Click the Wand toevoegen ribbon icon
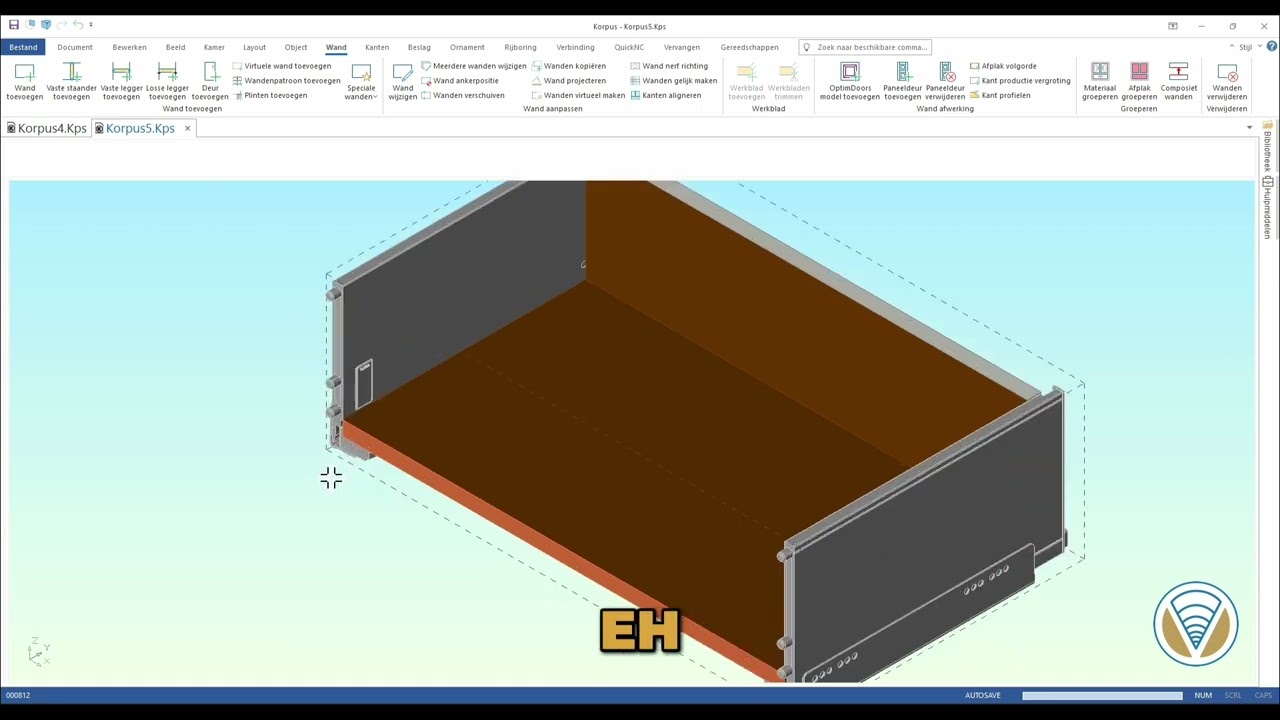The width and height of the screenshot is (1280, 720). pyautogui.click(x=25, y=81)
